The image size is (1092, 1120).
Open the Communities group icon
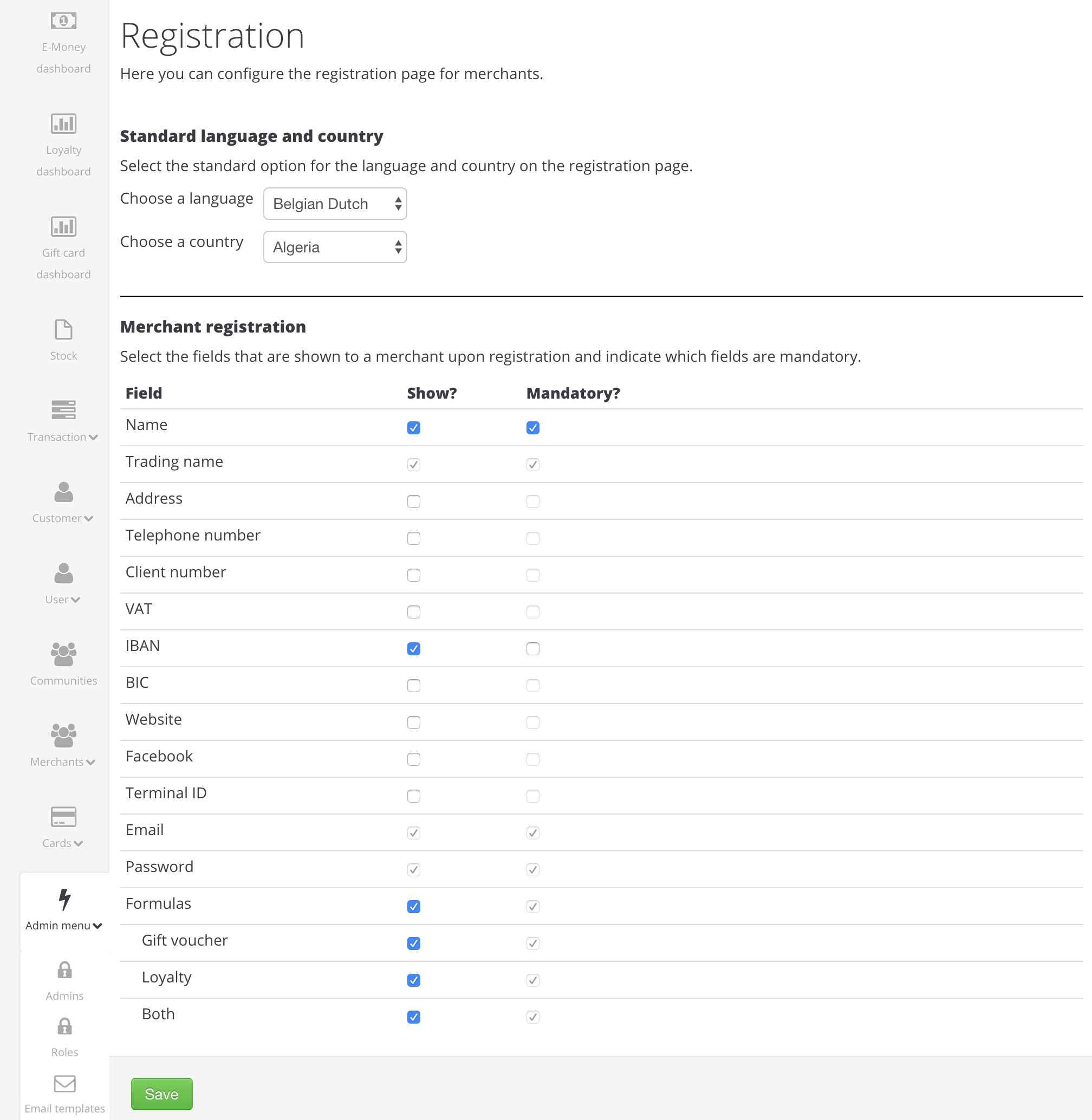pyautogui.click(x=63, y=654)
